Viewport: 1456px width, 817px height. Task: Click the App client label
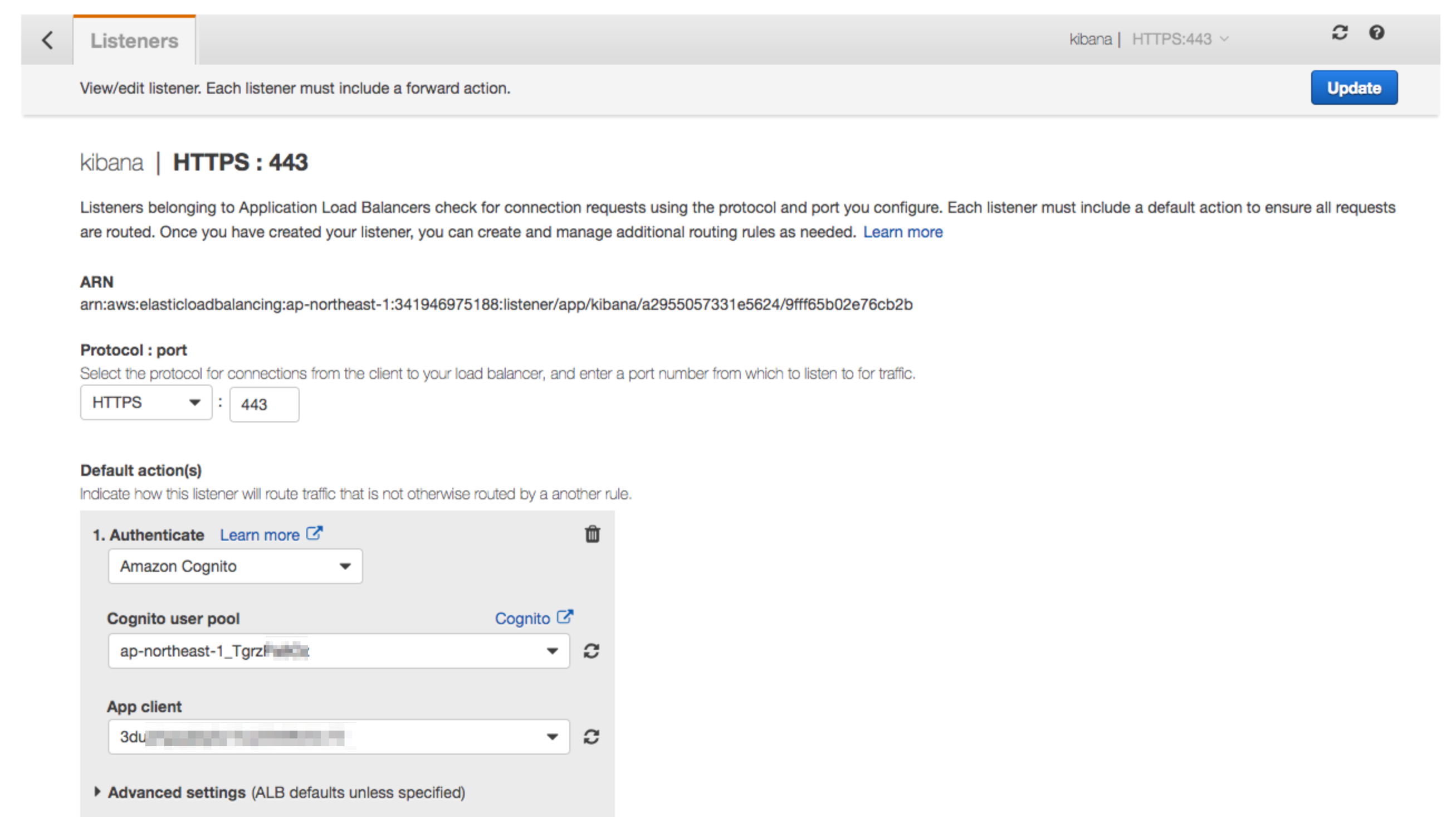tap(144, 707)
